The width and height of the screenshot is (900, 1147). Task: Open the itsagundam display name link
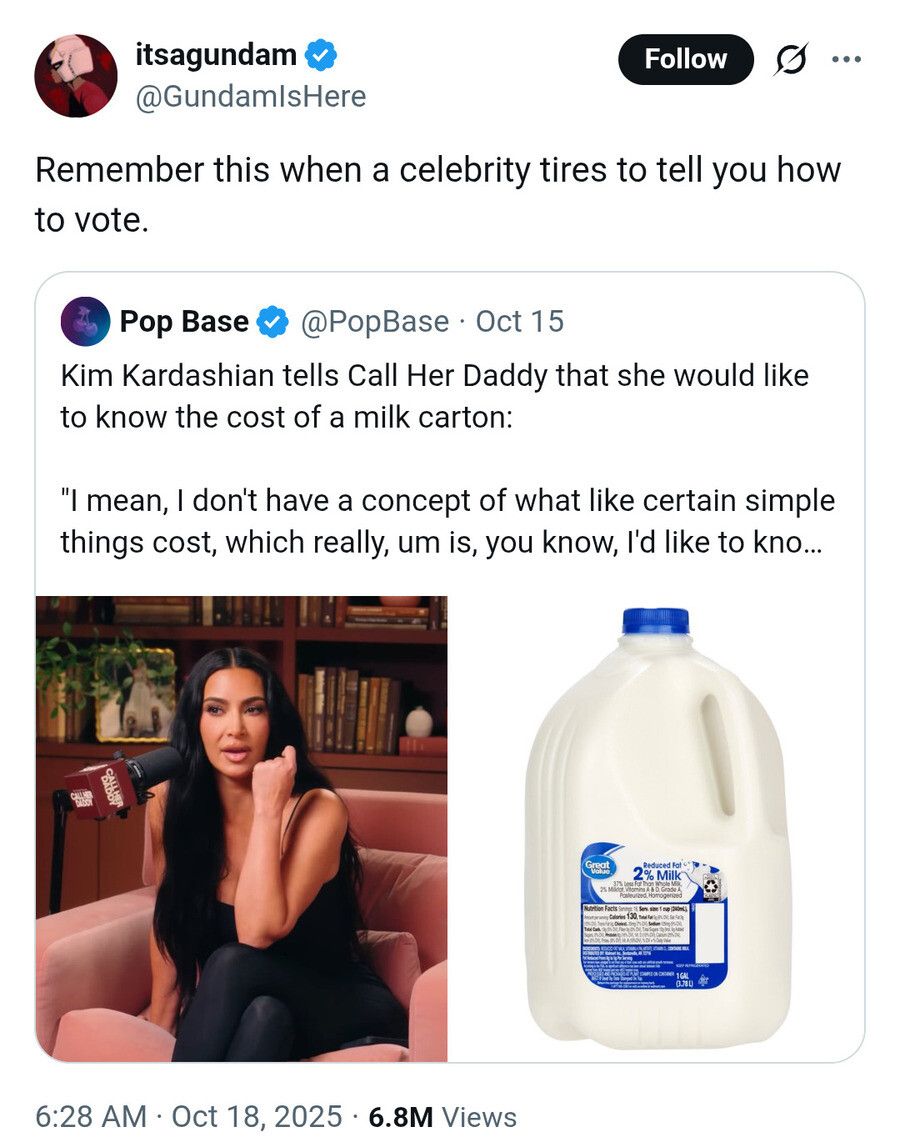pos(216,56)
